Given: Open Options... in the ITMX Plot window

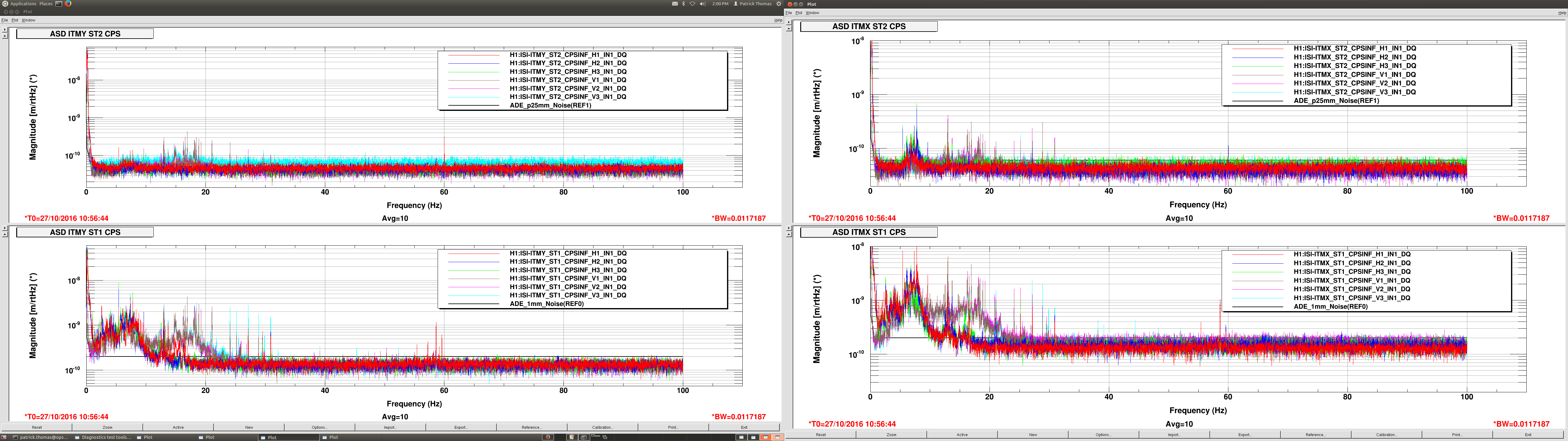Looking at the screenshot, I should pos(1103,434).
